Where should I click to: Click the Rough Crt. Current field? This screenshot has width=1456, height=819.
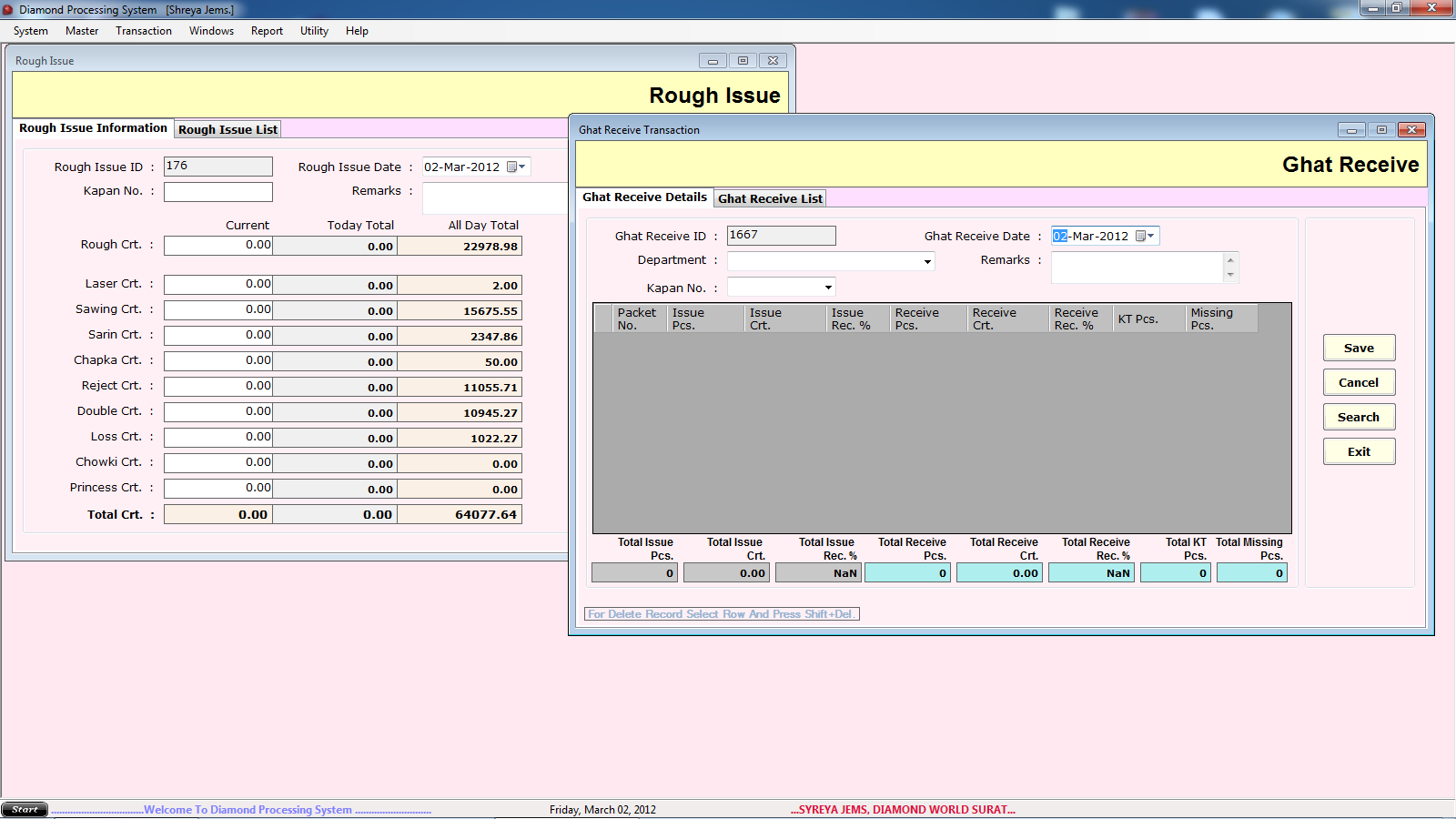pos(218,245)
